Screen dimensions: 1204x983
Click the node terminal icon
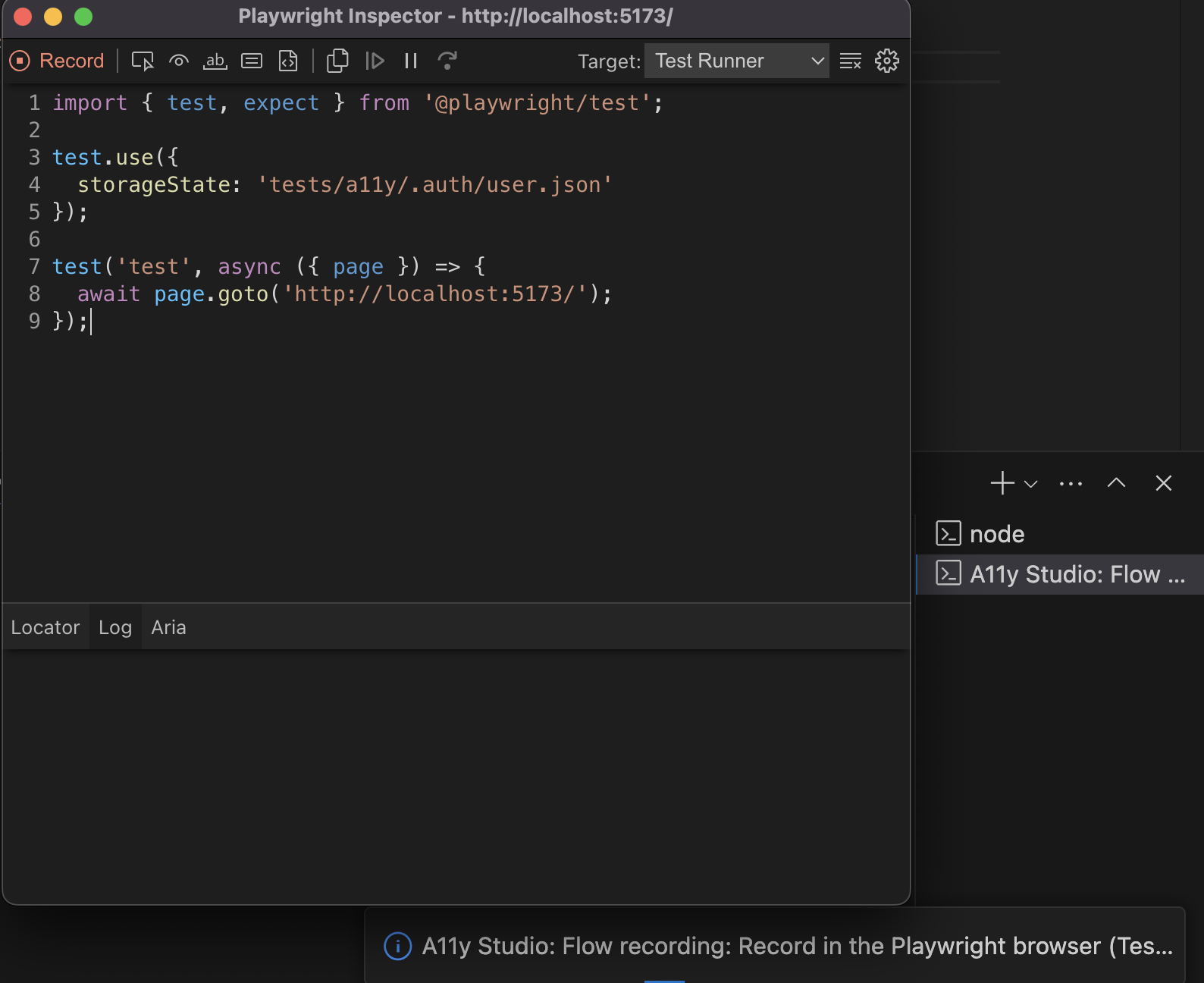pyautogui.click(x=948, y=534)
